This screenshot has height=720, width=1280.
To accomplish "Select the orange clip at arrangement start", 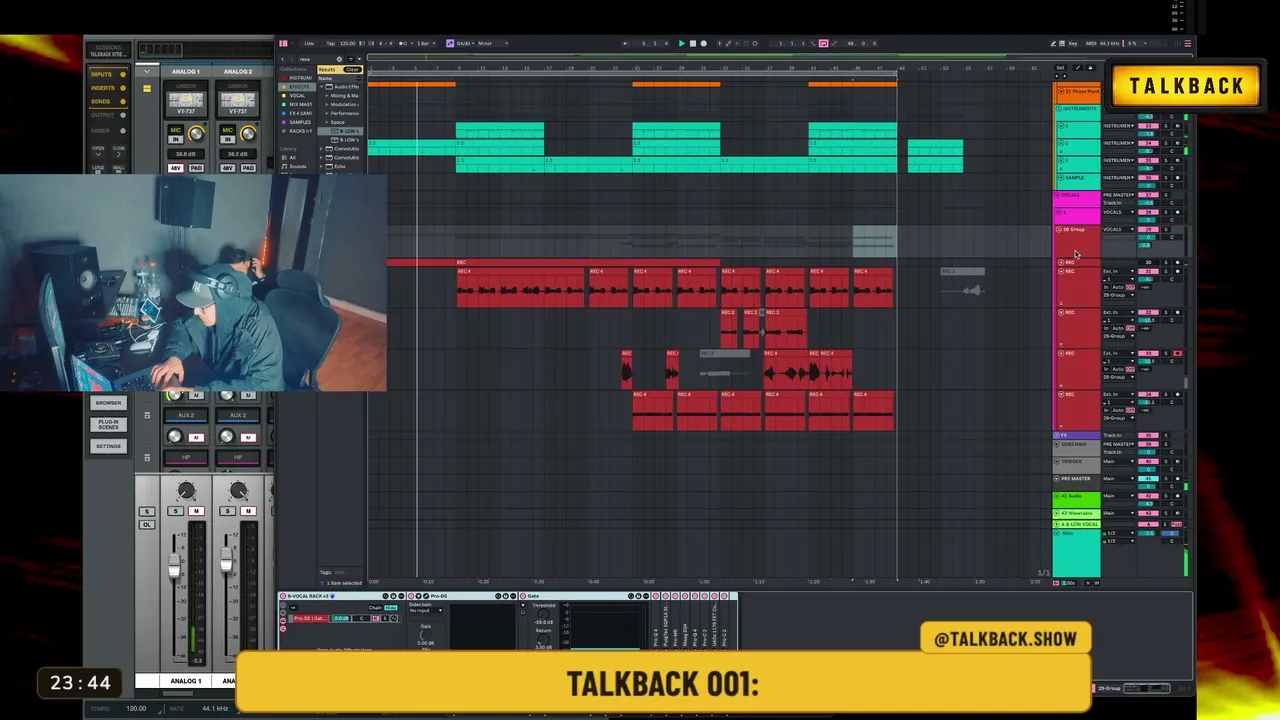I will [412, 84].
